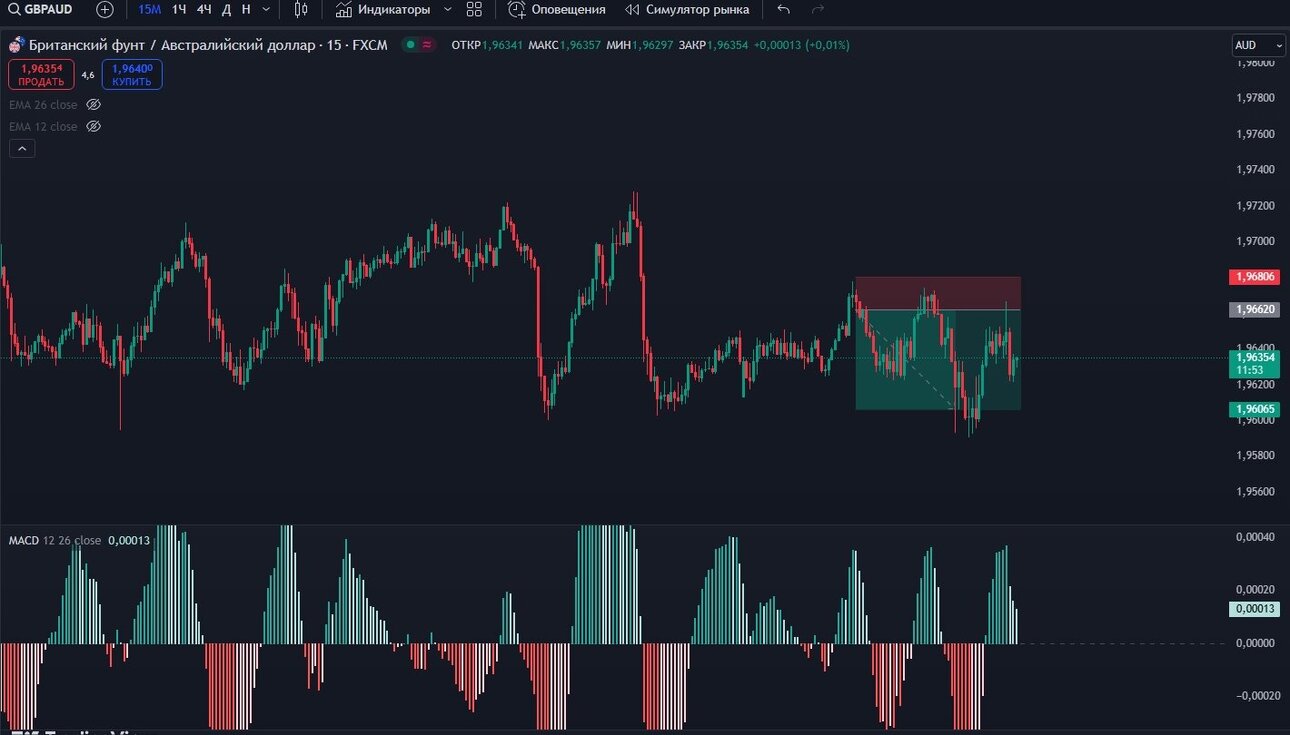
Task: Open Оповещения alerts
Action: tap(557, 9)
